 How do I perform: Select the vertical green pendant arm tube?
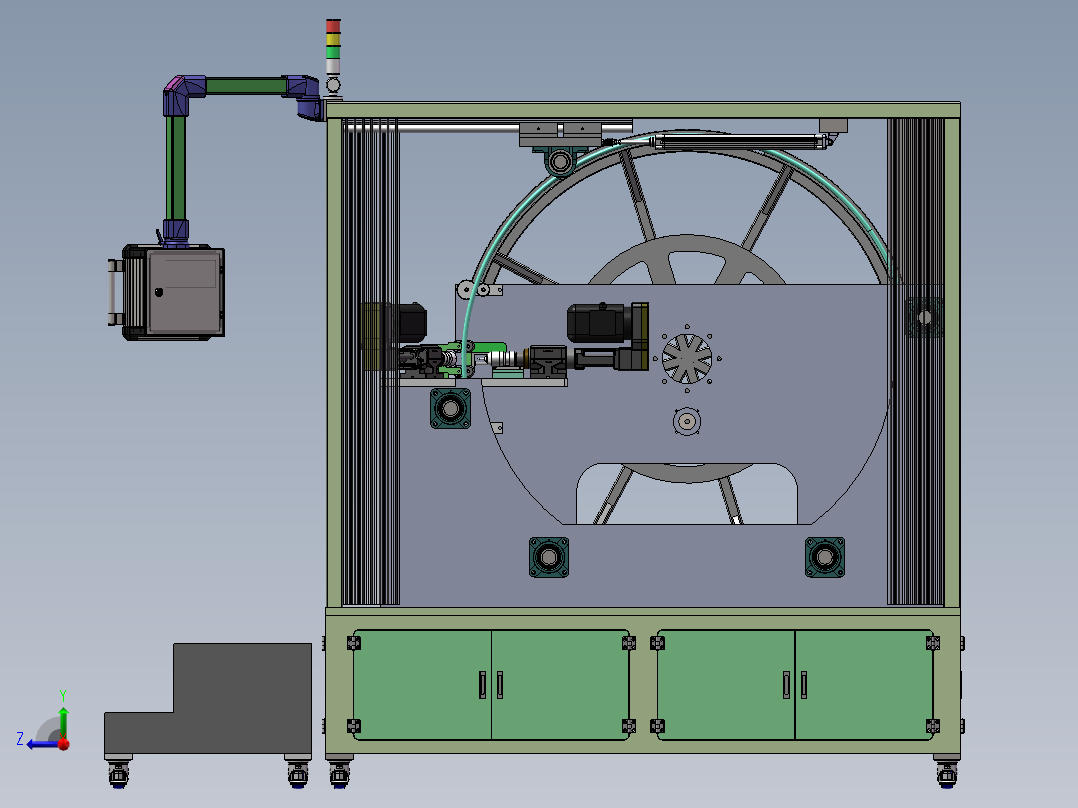coord(175,168)
